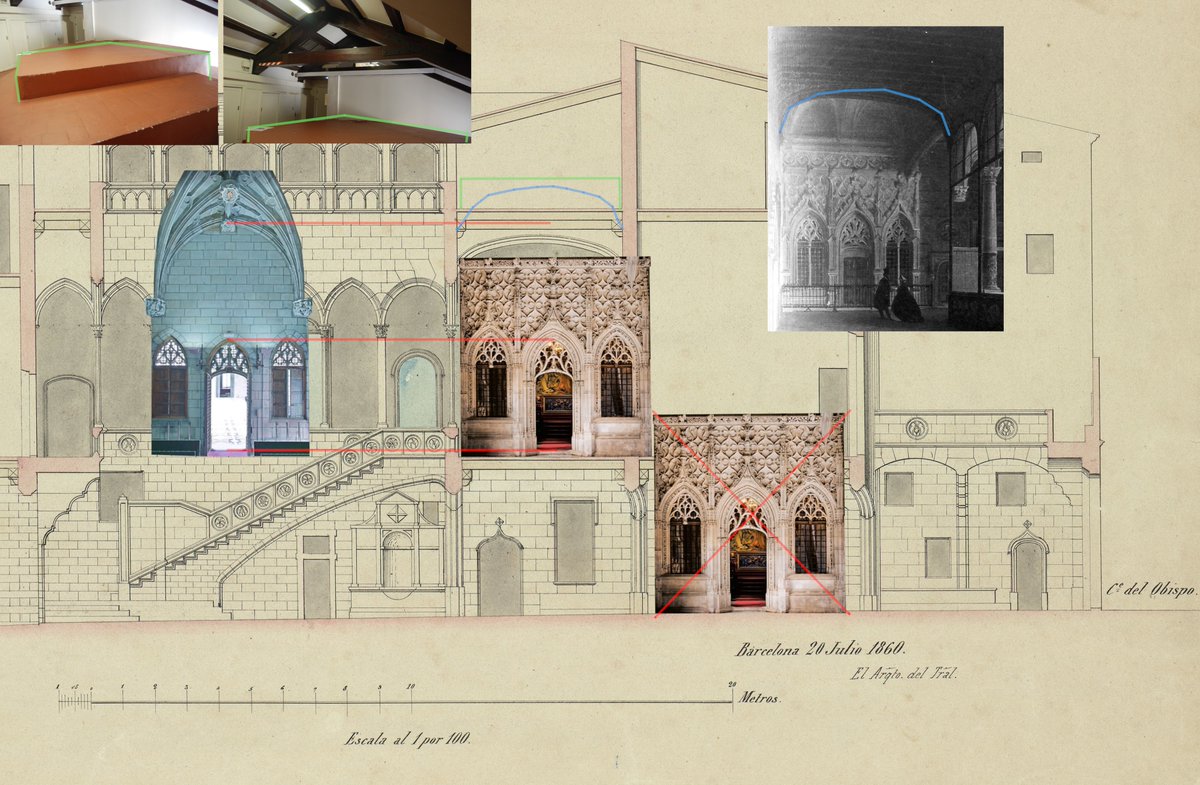
Task: Click the '10' mark on scale bar
Action: 410,688
